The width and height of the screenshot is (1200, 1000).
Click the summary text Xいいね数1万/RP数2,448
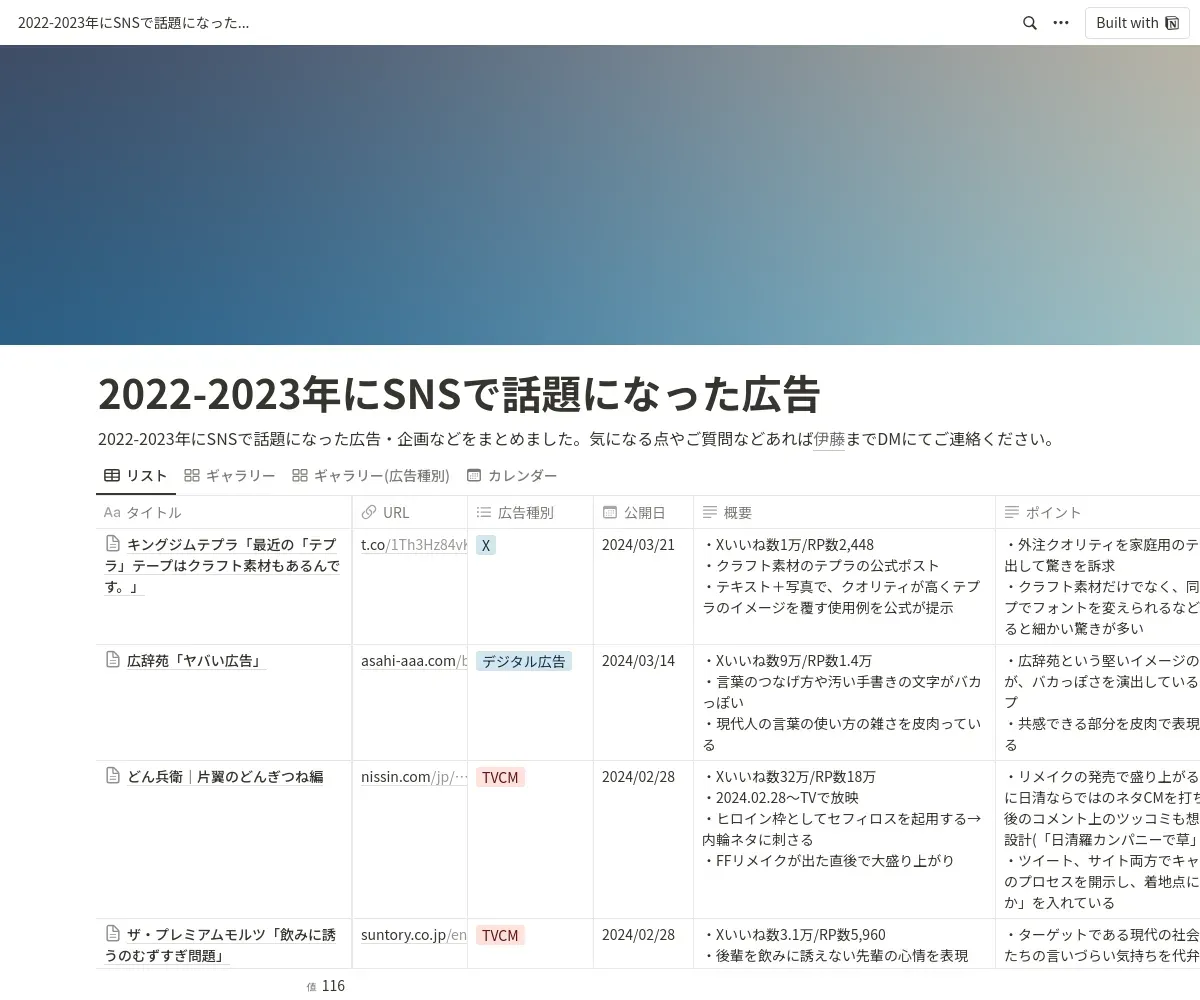788,545
